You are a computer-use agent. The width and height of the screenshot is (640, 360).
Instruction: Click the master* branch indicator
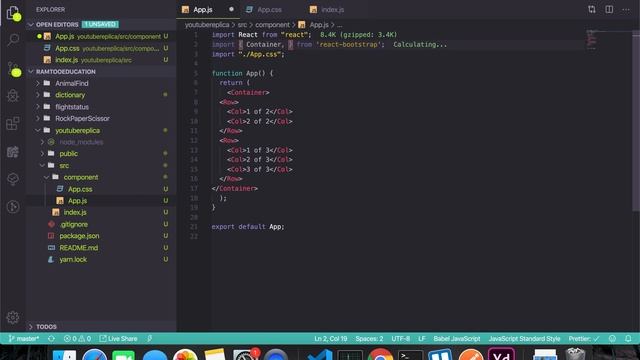tap(24, 338)
